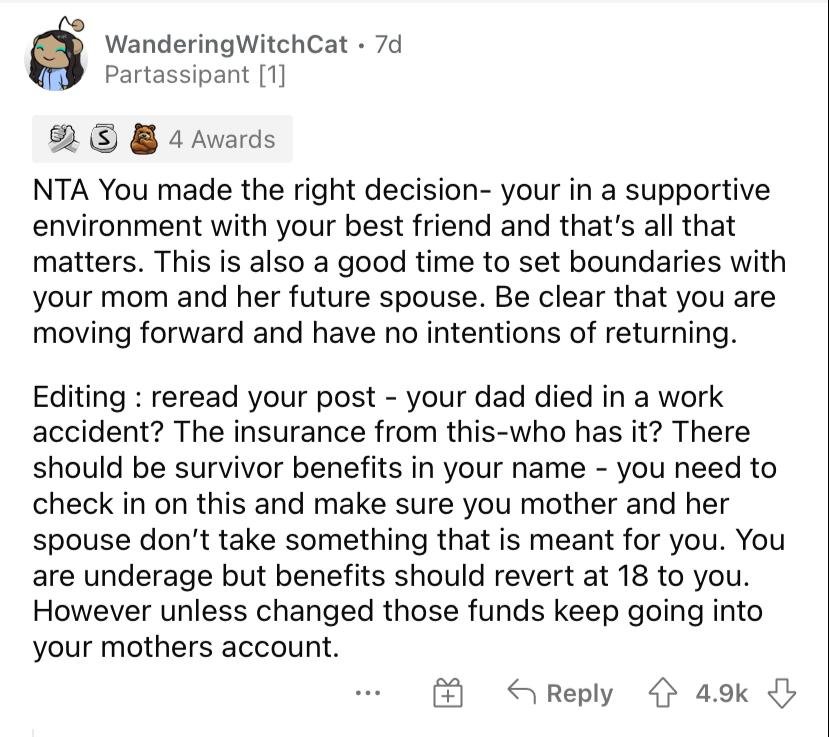Click the Reply text label

click(579, 693)
